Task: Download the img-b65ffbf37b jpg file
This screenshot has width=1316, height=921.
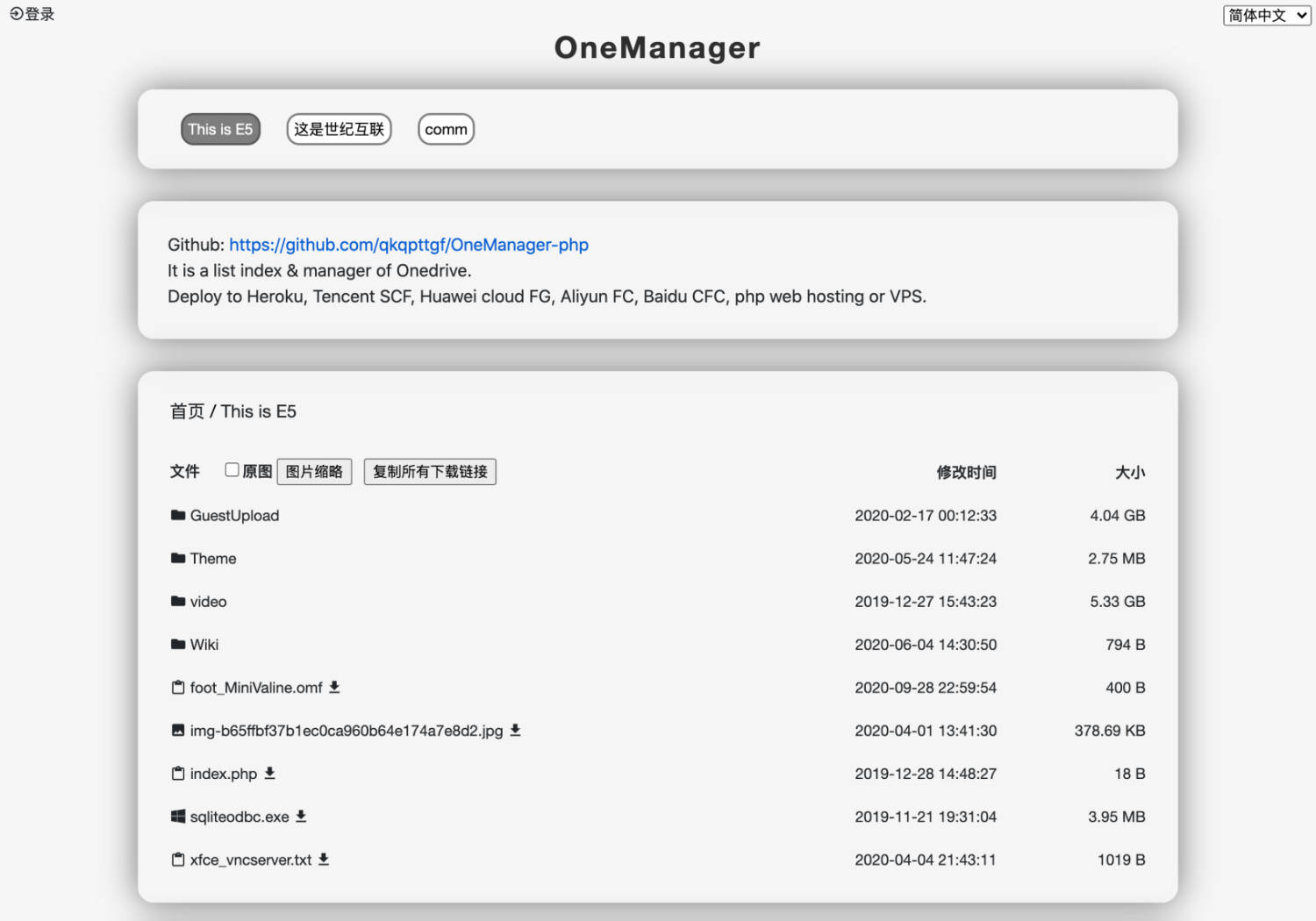Action: click(515, 730)
